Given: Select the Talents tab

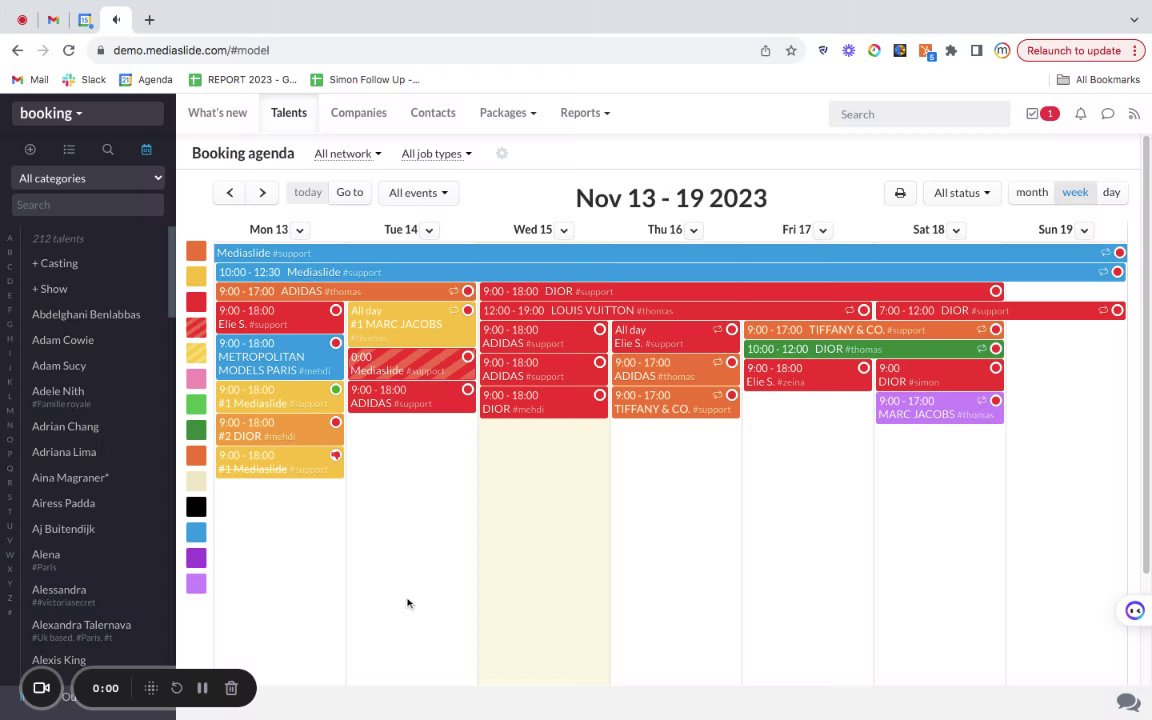Looking at the screenshot, I should [289, 112].
